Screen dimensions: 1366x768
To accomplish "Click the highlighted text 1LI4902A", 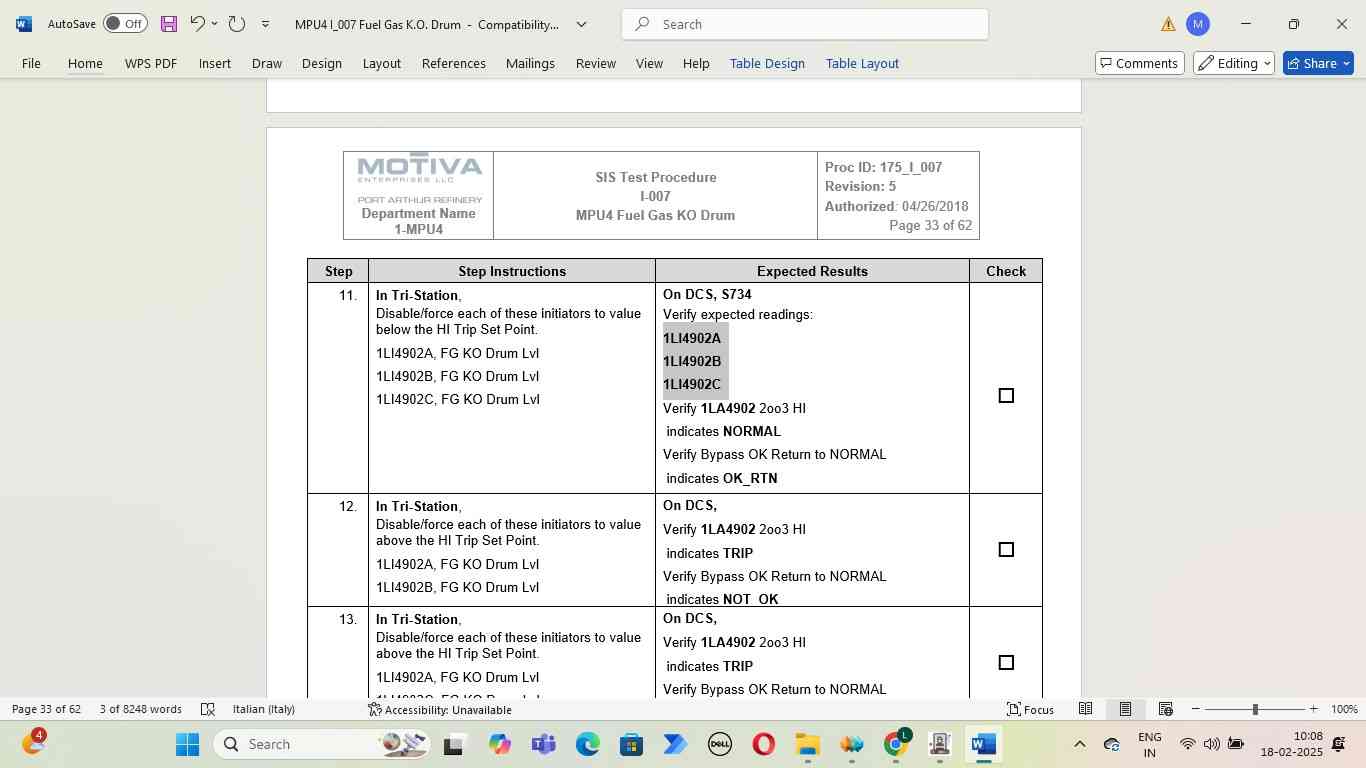I will point(692,338).
